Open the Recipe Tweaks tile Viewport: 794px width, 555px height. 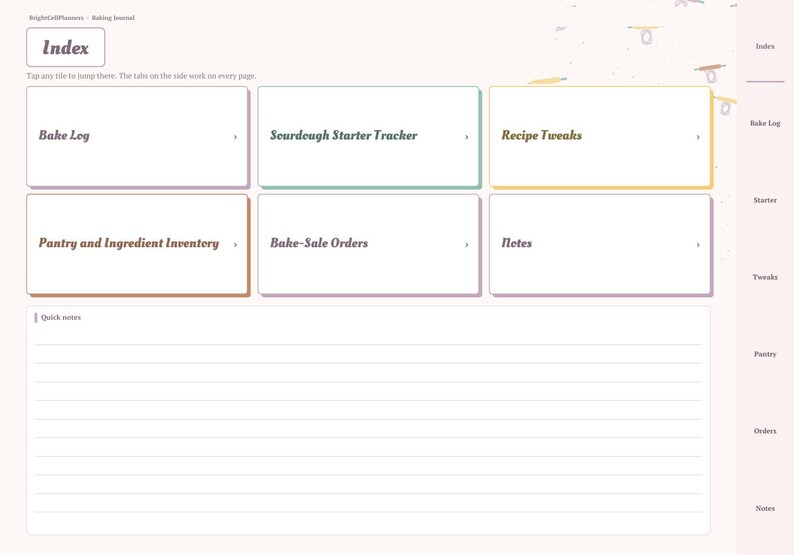[x=600, y=136]
